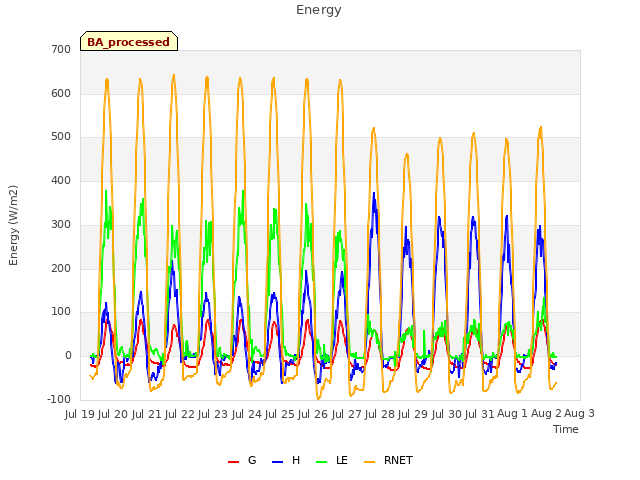Click the Jul 21 x-axis label
The height and width of the screenshot is (480, 640).
[147, 414]
